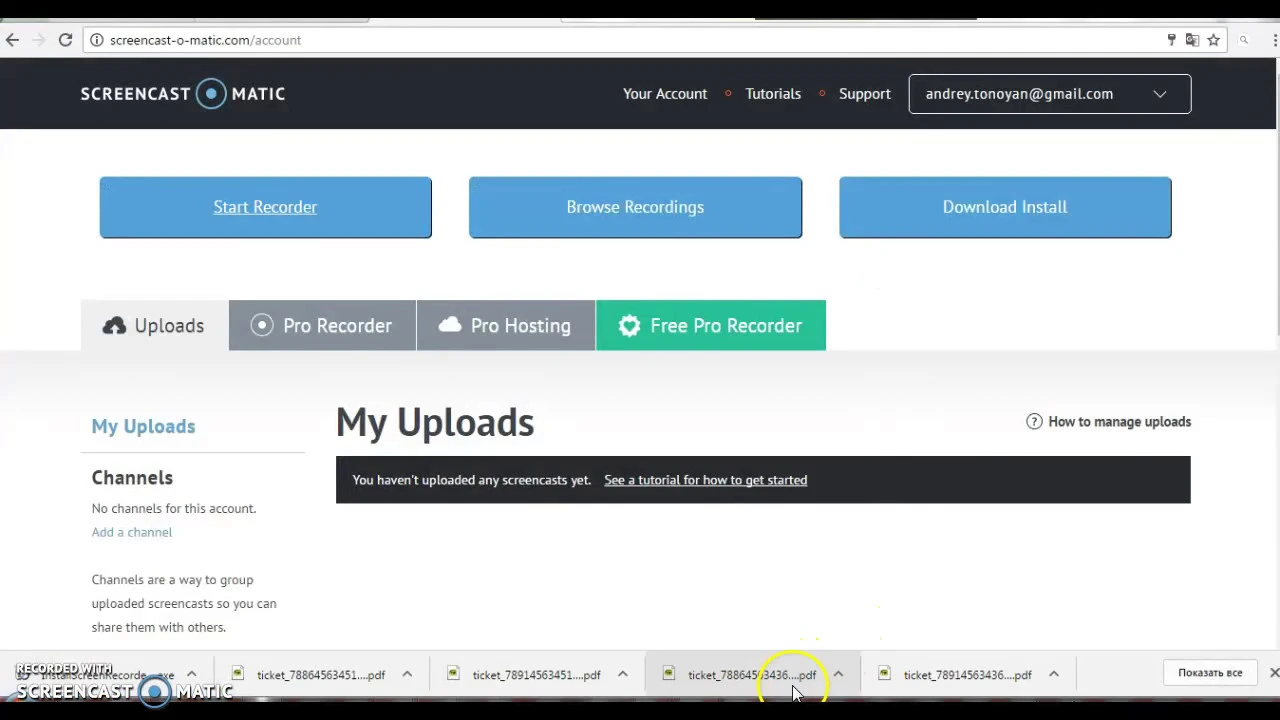Screen dimensions: 1280x720
Task: Click the gear badge icon on Free Pro Recorder
Action: [x=629, y=326]
